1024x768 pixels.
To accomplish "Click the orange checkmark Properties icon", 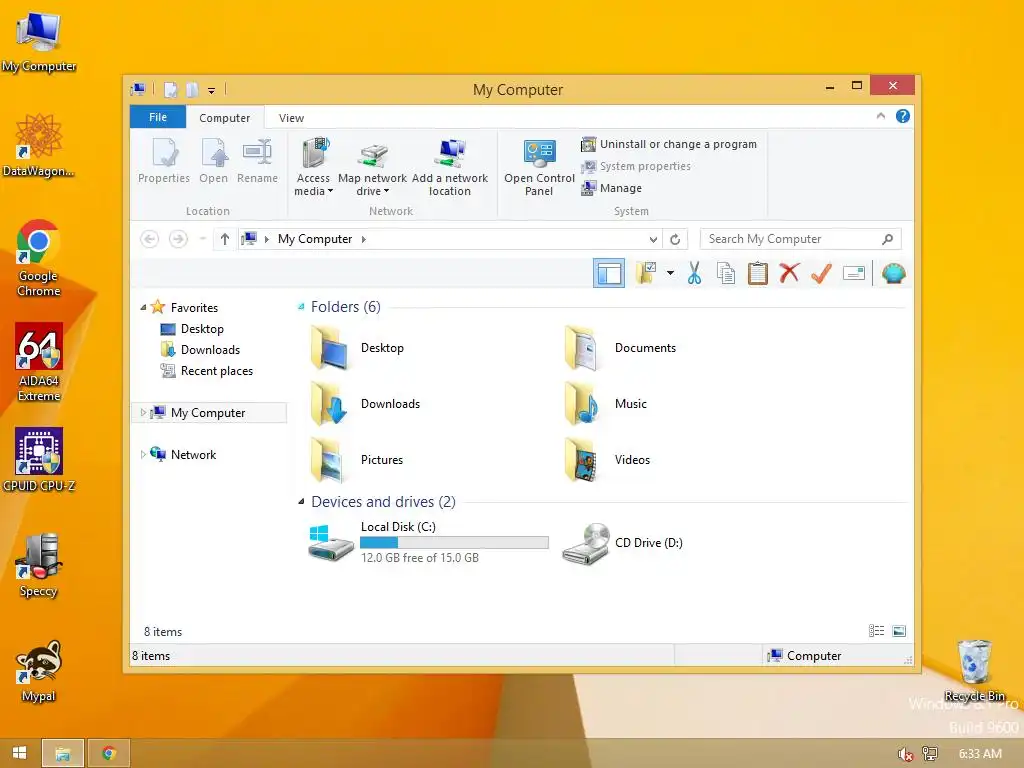I will pyautogui.click(x=822, y=273).
